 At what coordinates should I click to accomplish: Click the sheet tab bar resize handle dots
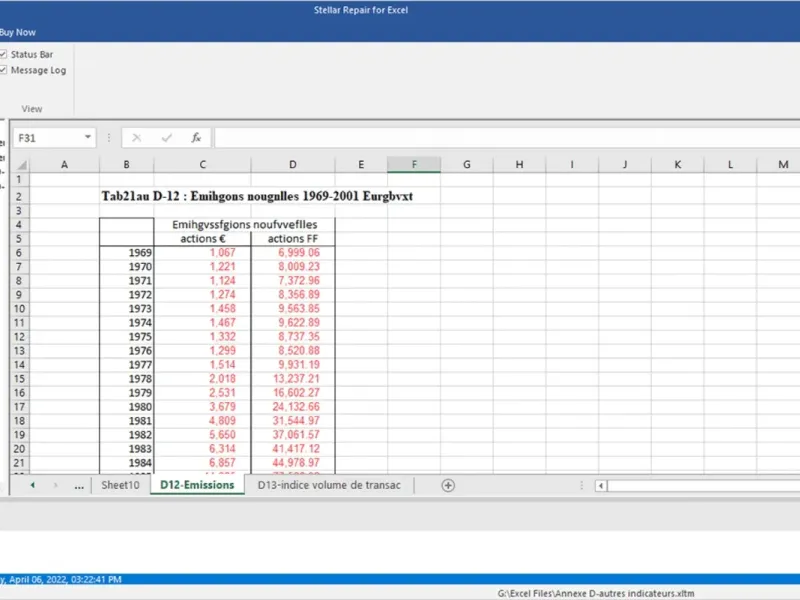point(581,485)
